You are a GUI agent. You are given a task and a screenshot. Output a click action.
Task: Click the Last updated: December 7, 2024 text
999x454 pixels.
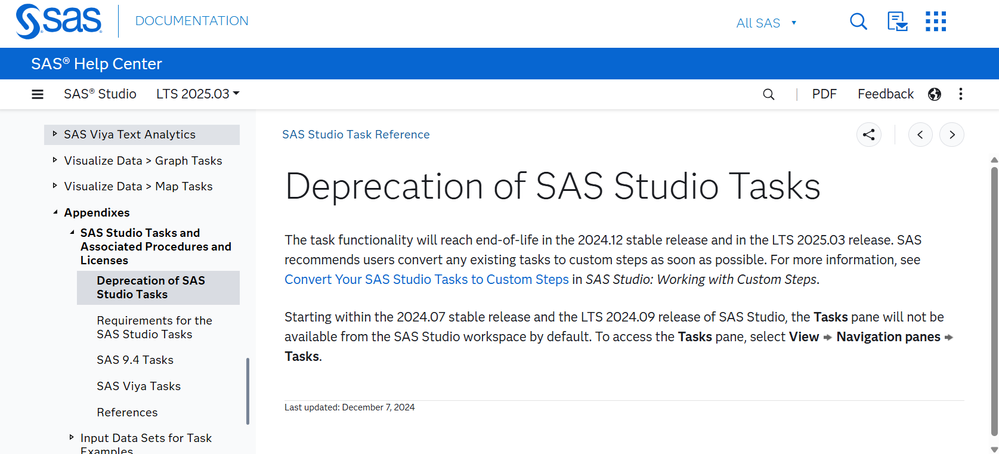pyautogui.click(x=349, y=408)
